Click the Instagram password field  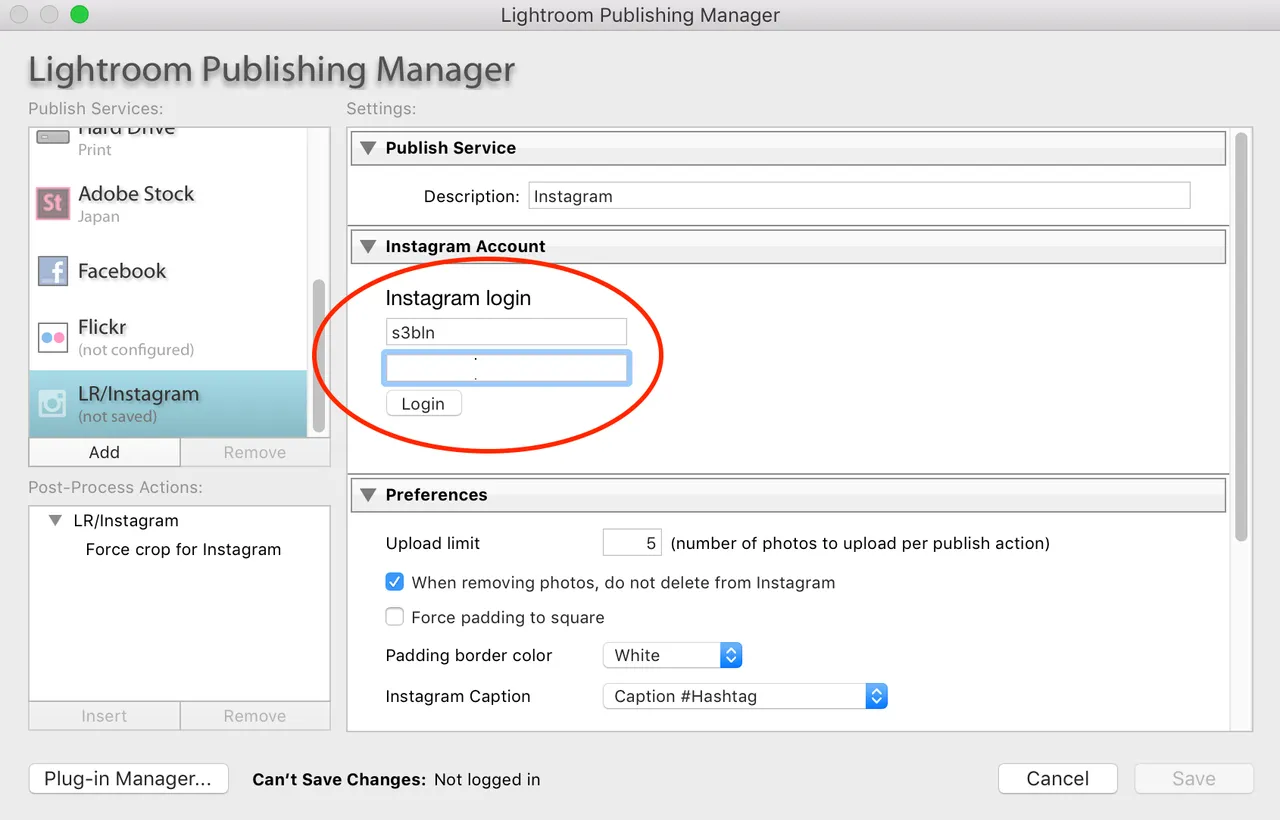pyautogui.click(x=506, y=368)
